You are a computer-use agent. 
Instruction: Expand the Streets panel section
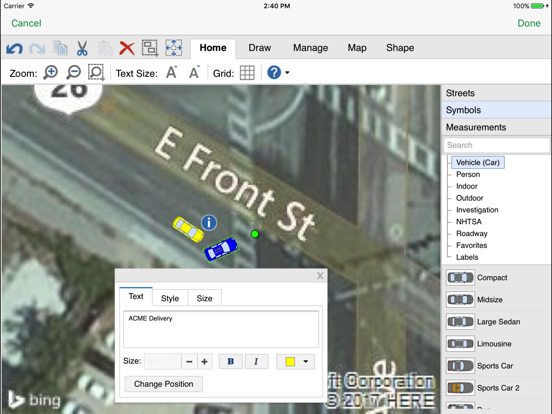[496, 93]
